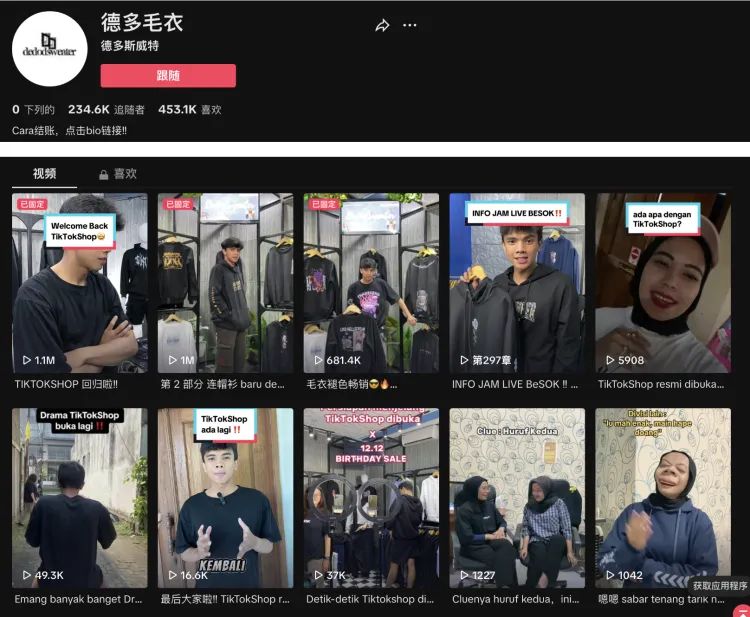
Task: Open the 'Welcome Back TikTokShop' video
Action: 80,283
